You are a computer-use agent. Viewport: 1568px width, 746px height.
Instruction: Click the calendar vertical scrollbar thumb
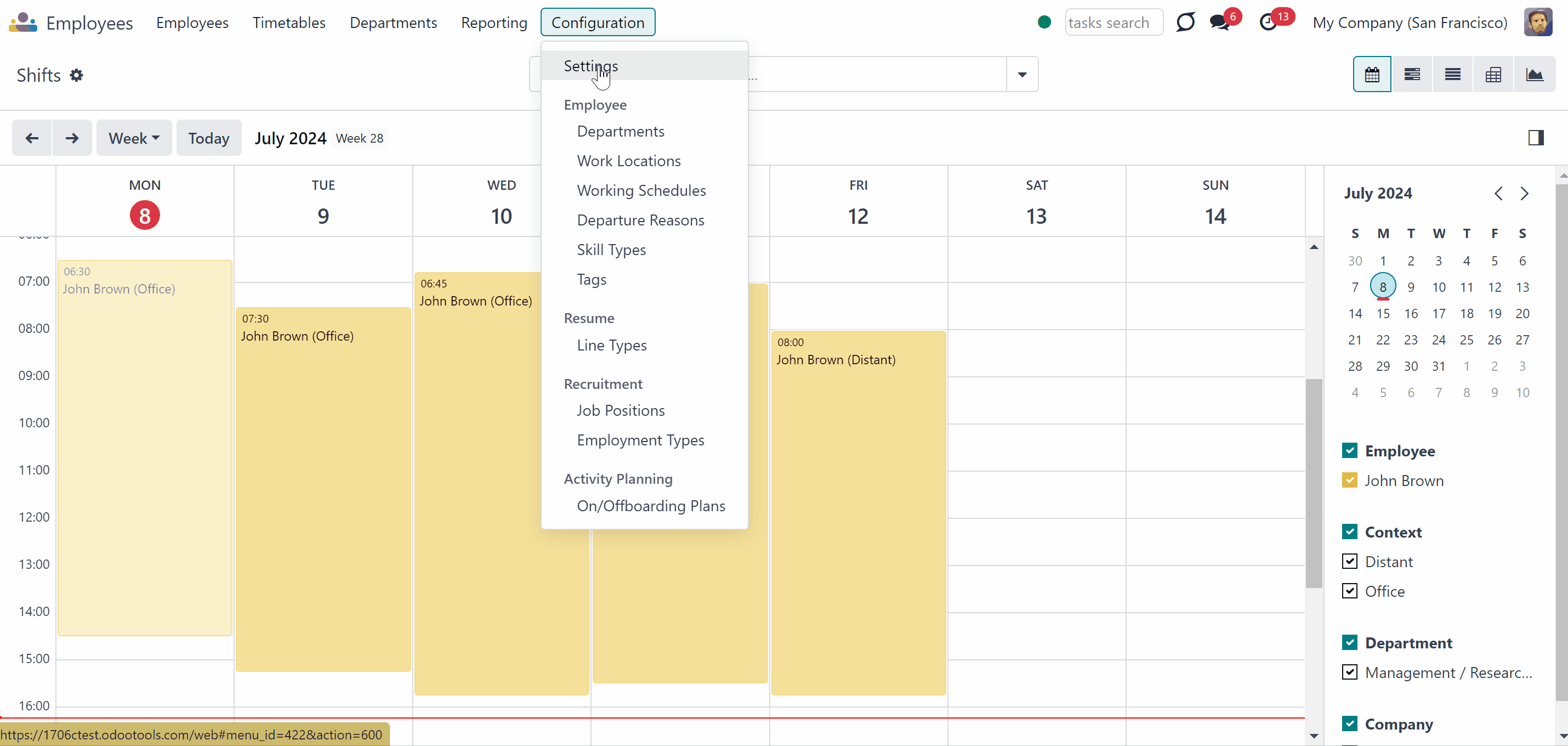[x=1314, y=484]
